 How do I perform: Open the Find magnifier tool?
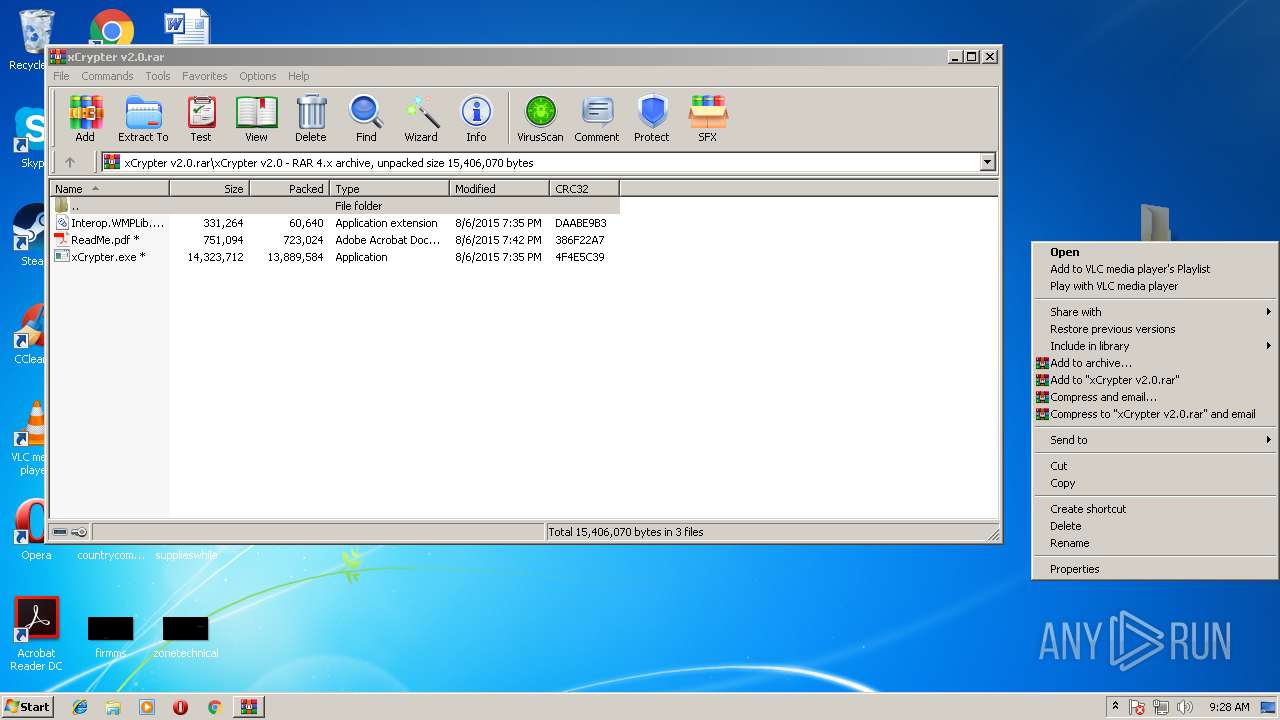(366, 119)
